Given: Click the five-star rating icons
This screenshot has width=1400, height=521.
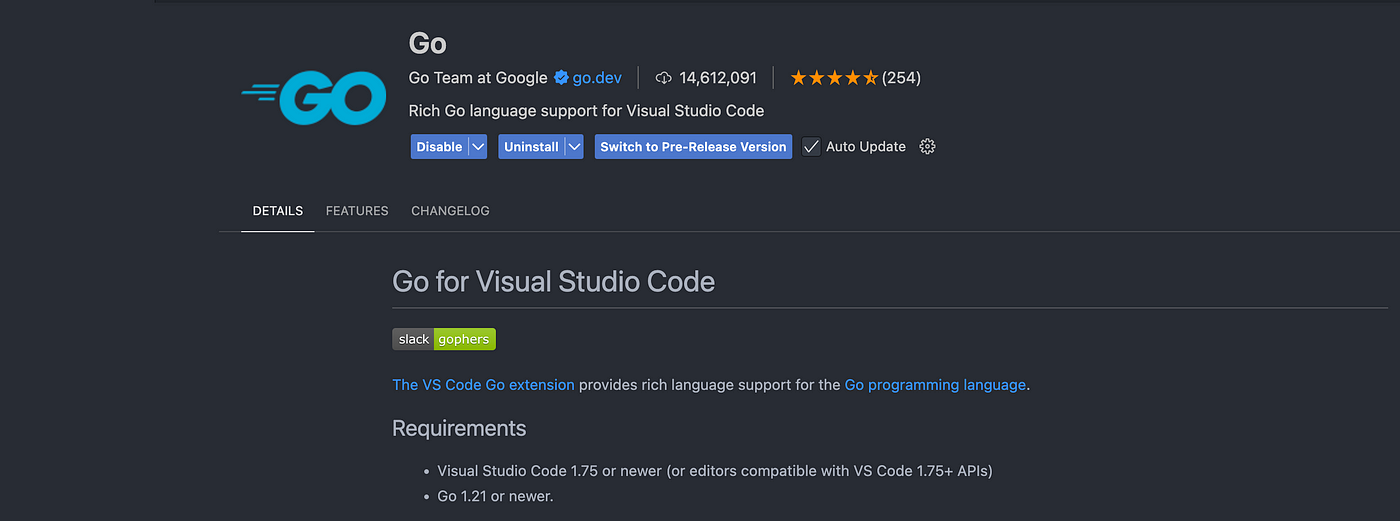Looking at the screenshot, I should pyautogui.click(x=834, y=78).
